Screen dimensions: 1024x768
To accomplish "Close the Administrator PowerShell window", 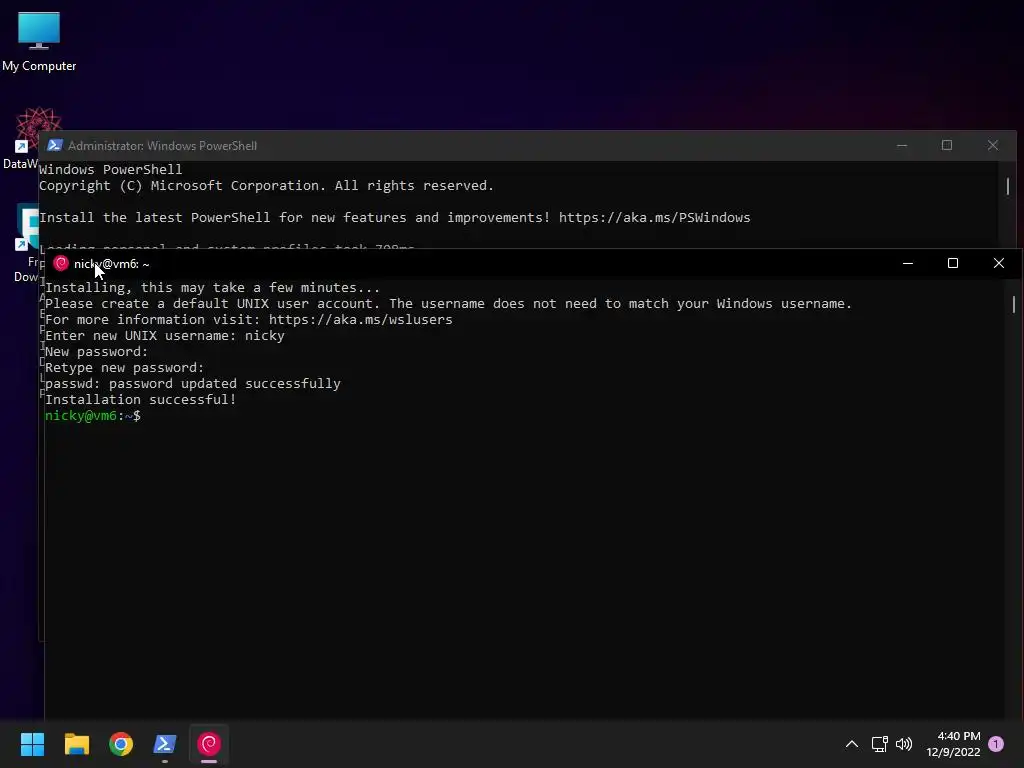I will pos(993,145).
